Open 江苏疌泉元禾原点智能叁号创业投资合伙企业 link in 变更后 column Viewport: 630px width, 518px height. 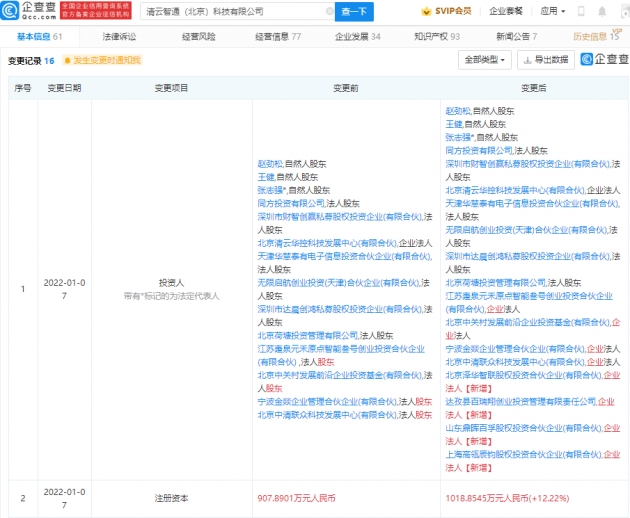529,302
